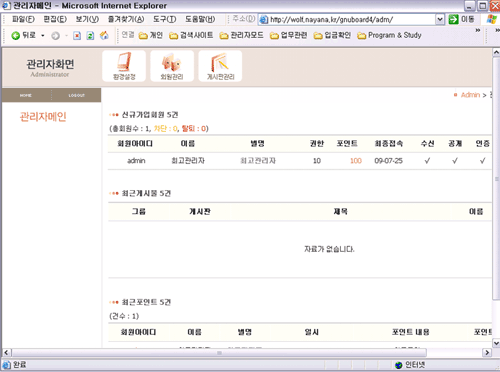This screenshot has width=500, height=372.
Task: Click the Refresh page toolbar icon
Action: 90,36
